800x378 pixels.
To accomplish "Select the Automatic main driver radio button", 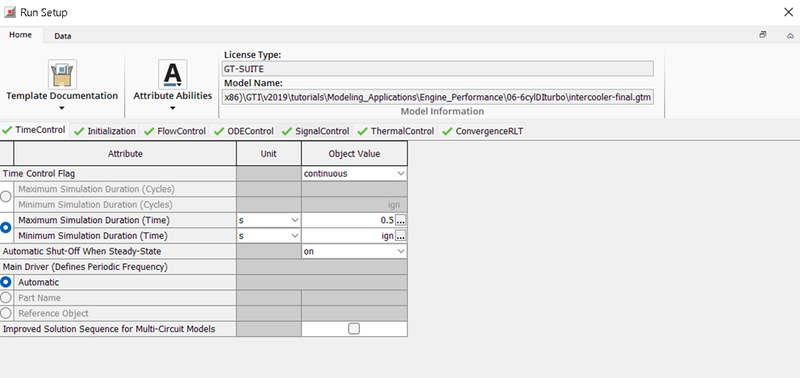I will (6, 282).
